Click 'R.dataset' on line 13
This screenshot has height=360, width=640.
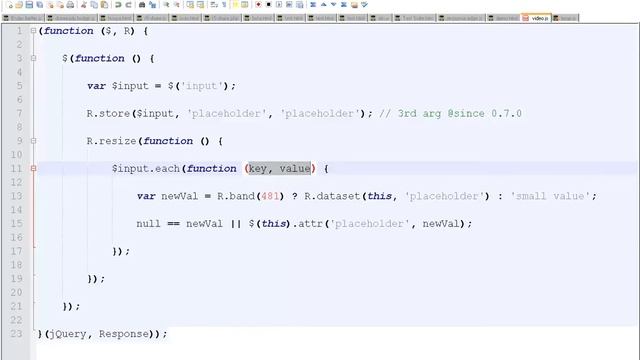(x=332, y=196)
